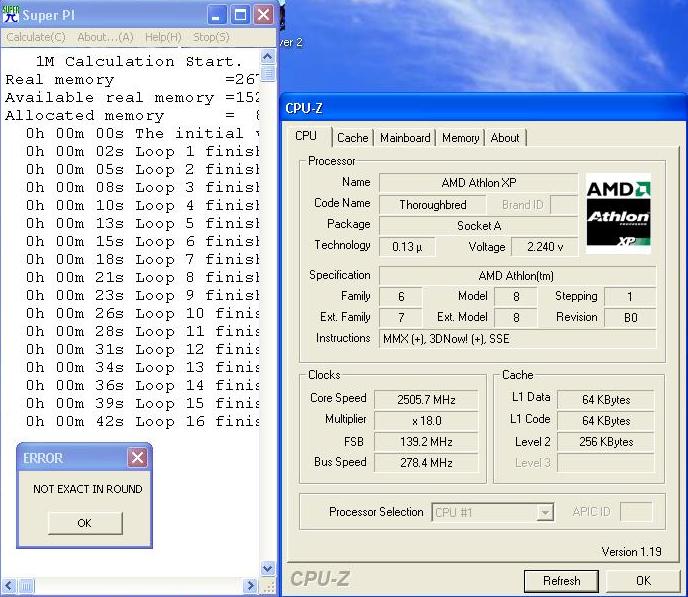Click the vertical scrollbar up arrow in Super PI
Image resolution: width=688 pixels, height=597 pixels.
[268, 56]
